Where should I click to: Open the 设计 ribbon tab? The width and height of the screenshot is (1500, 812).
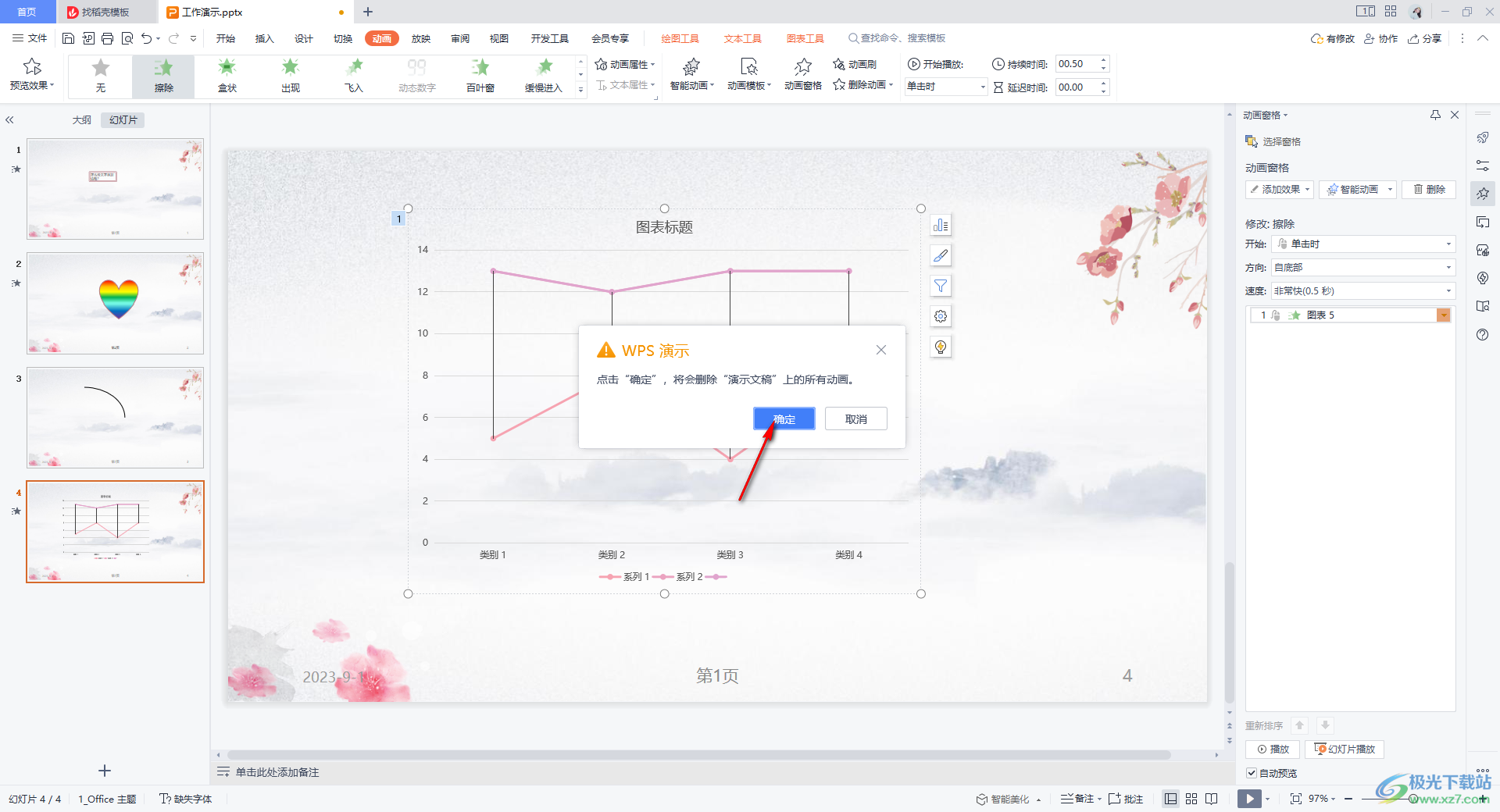coord(304,38)
